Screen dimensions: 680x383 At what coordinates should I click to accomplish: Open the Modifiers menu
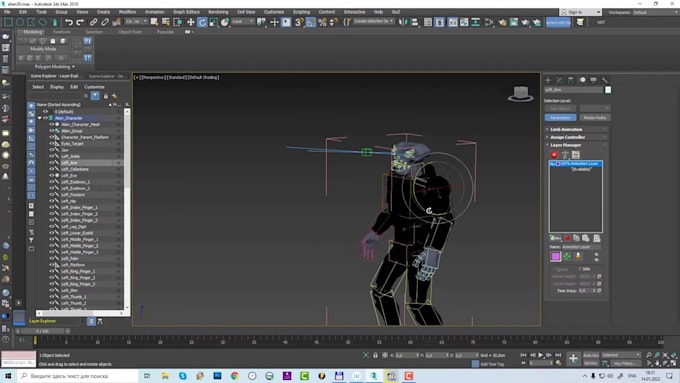click(128, 12)
